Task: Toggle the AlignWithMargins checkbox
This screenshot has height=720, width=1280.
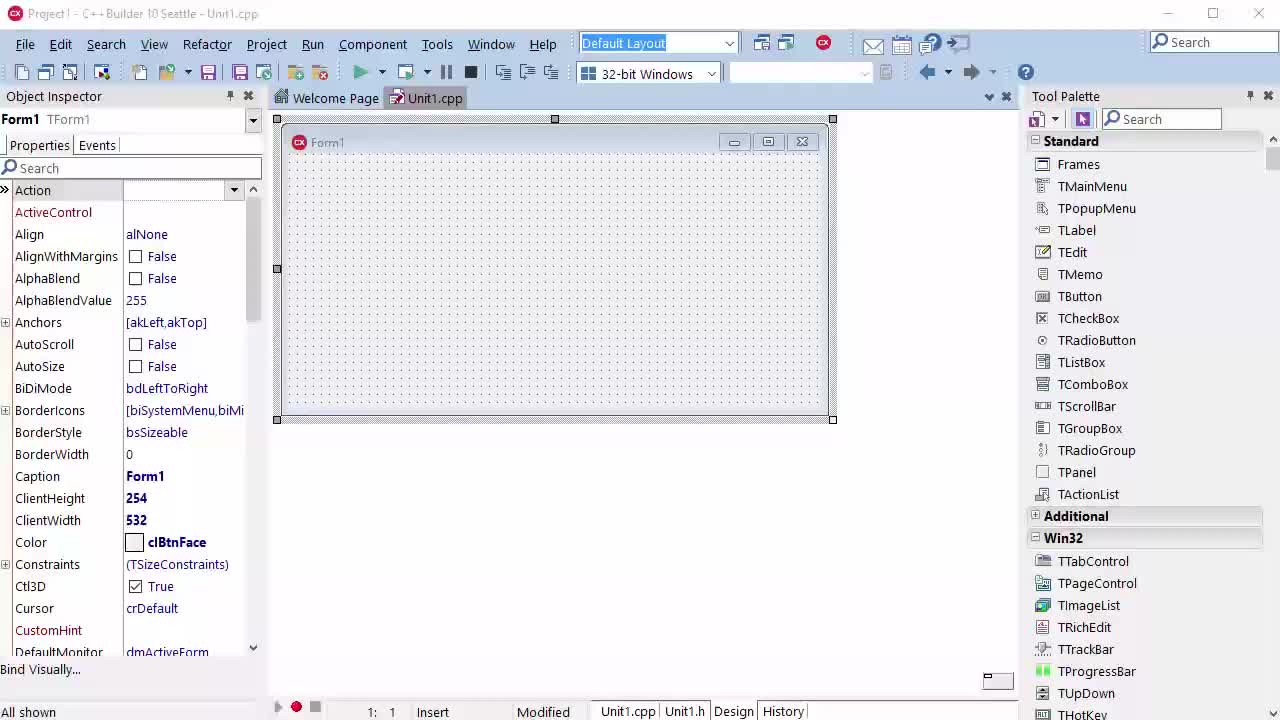Action: (135, 257)
